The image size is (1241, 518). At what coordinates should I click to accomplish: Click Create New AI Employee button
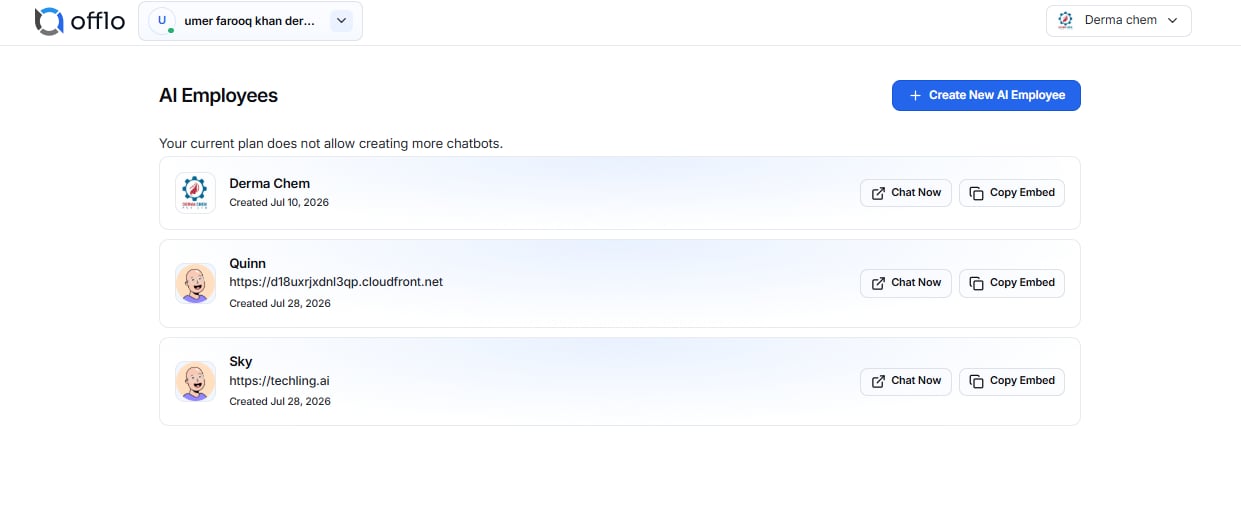pyautogui.click(x=986, y=95)
